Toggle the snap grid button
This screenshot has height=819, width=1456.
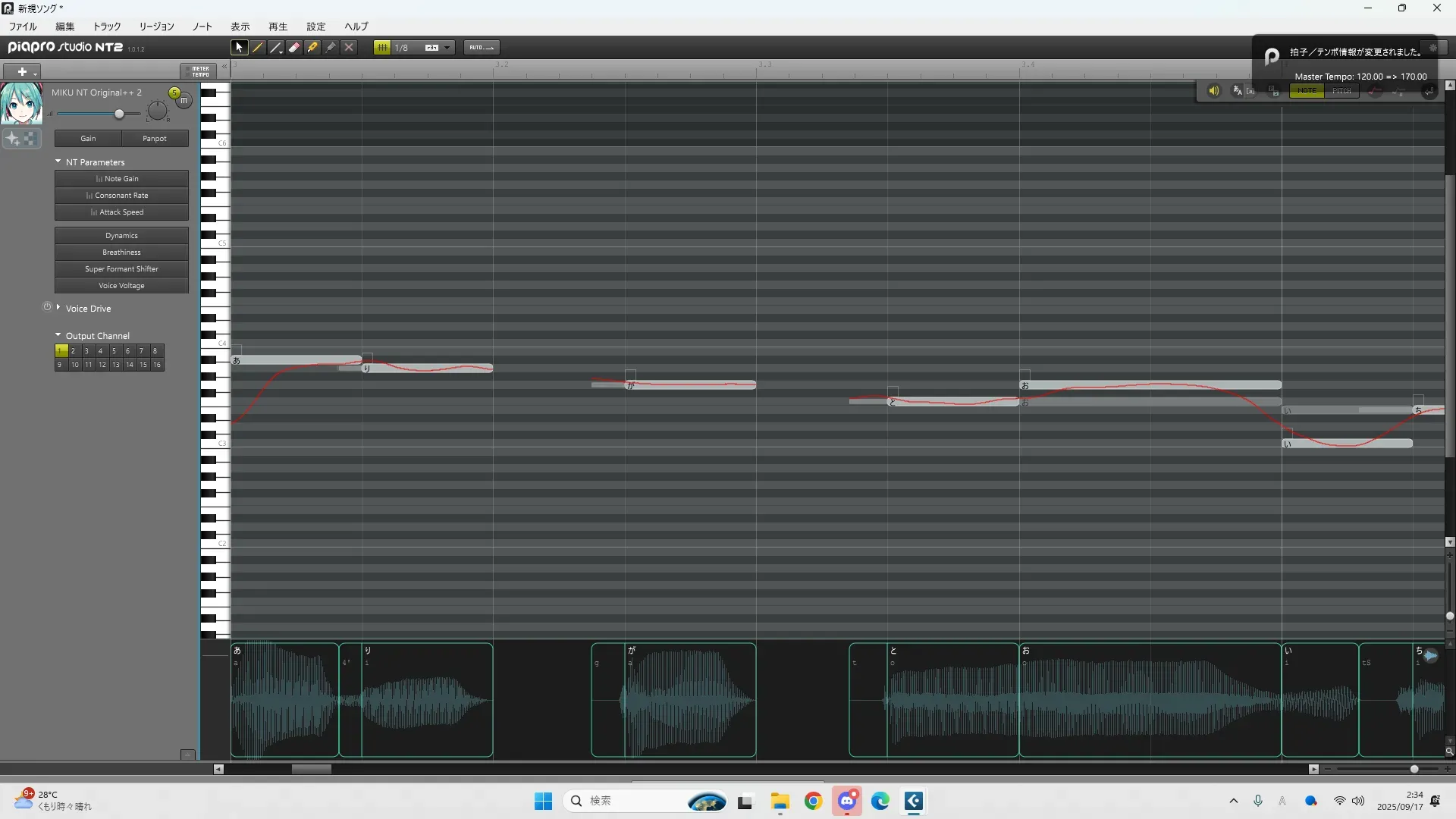coord(382,47)
